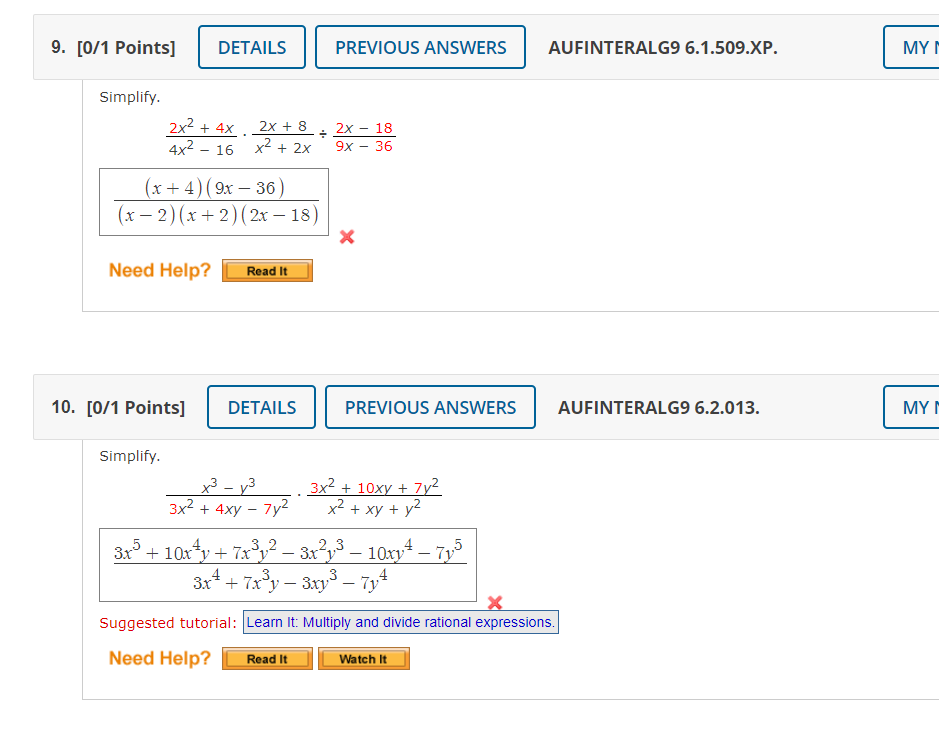The width and height of the screenshot is (939, 742).
Task: Click the answer box for question 9
Action: [213, 201]
